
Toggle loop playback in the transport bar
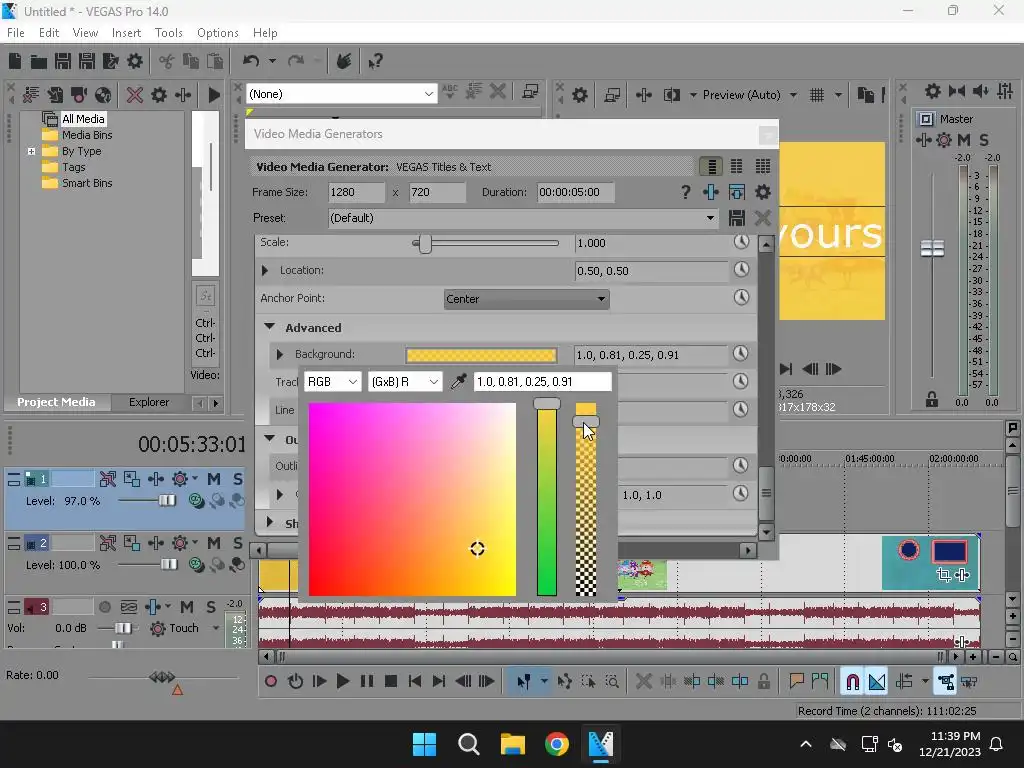coord(295,682)
